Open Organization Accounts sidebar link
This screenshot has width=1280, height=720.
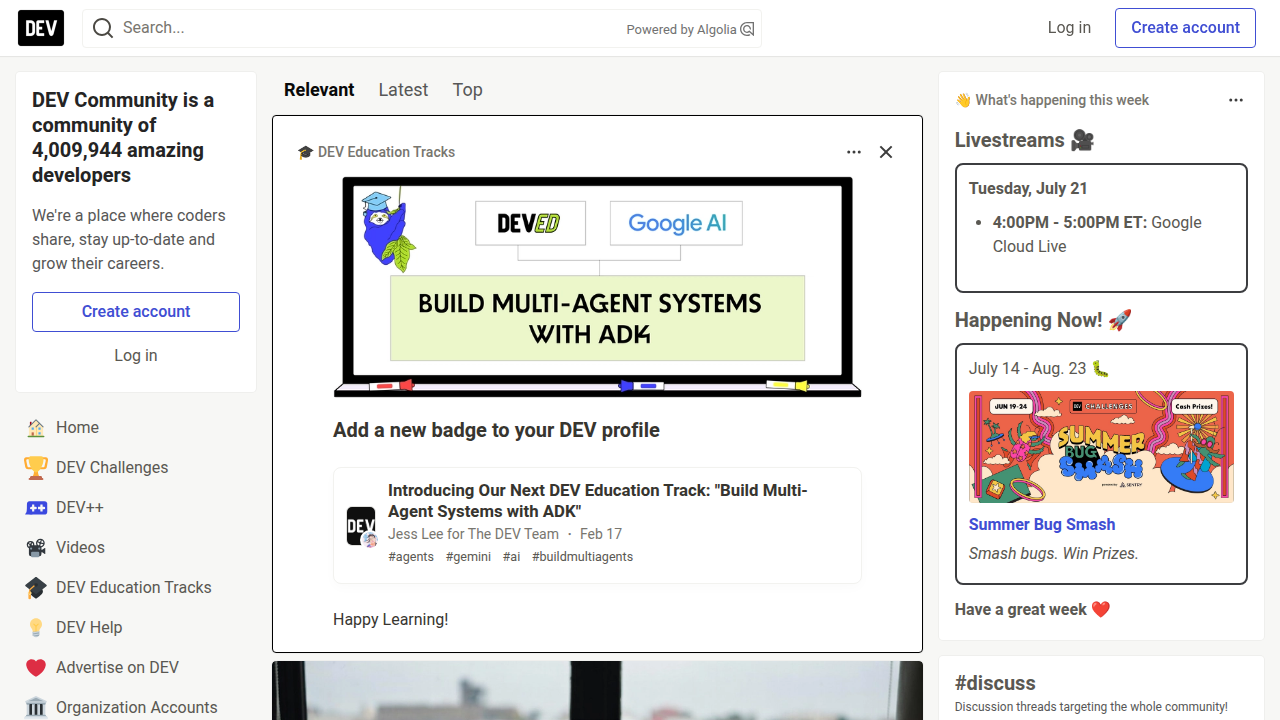point(136,708)
